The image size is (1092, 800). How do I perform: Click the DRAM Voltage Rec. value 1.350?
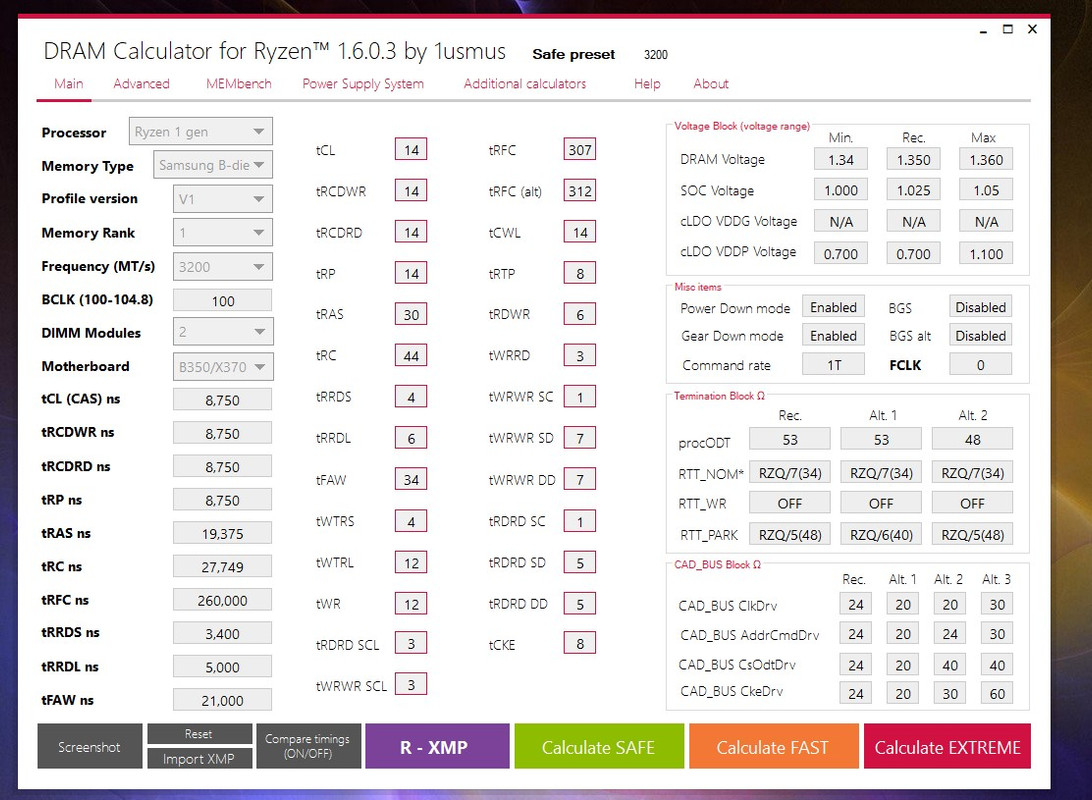pos(913,159)
